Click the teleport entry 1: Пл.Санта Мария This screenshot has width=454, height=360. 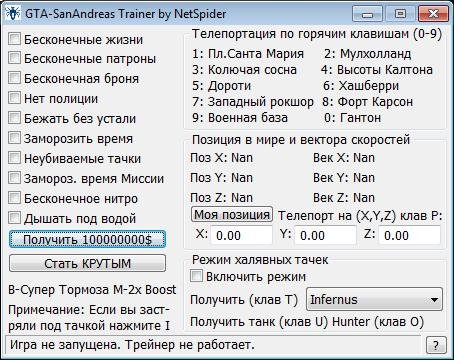click(x=248, y=54)
